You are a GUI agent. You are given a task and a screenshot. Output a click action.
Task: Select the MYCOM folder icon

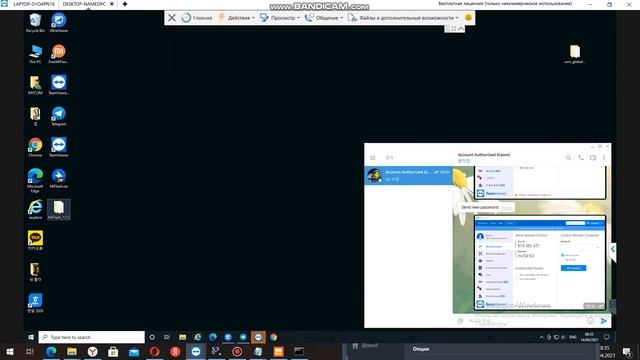35,84
